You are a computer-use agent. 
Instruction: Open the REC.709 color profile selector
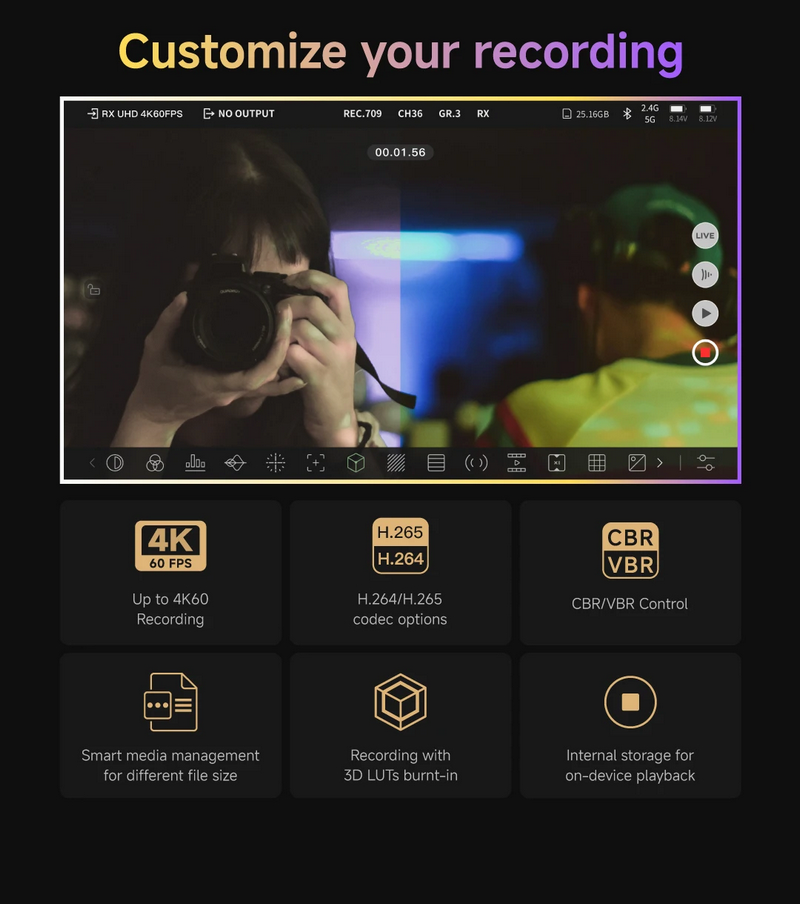point(362,114)
